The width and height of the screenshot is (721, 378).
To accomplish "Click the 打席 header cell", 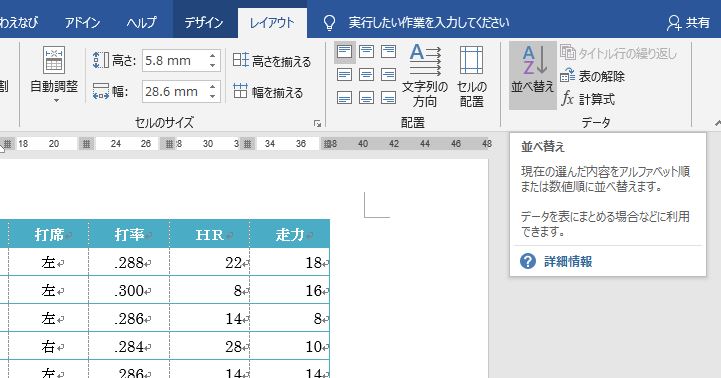I will click(x=49, y=235).
